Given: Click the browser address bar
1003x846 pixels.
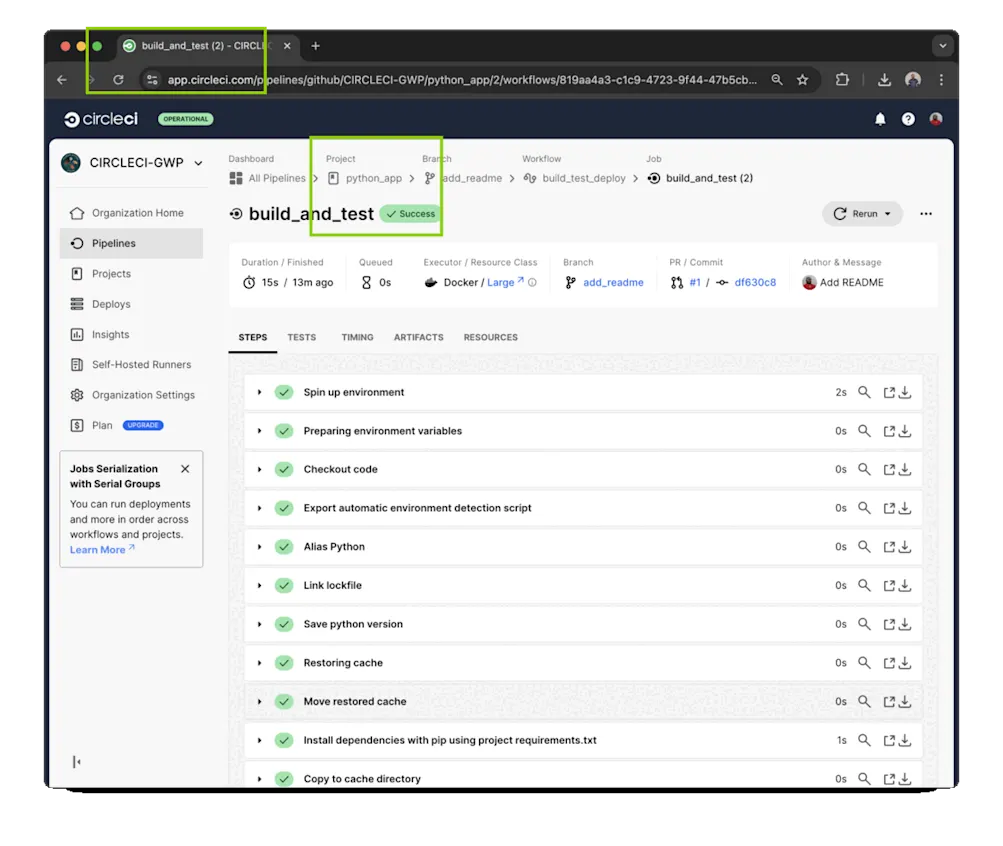Looking at the screenshot, I should tap(461, 80).
